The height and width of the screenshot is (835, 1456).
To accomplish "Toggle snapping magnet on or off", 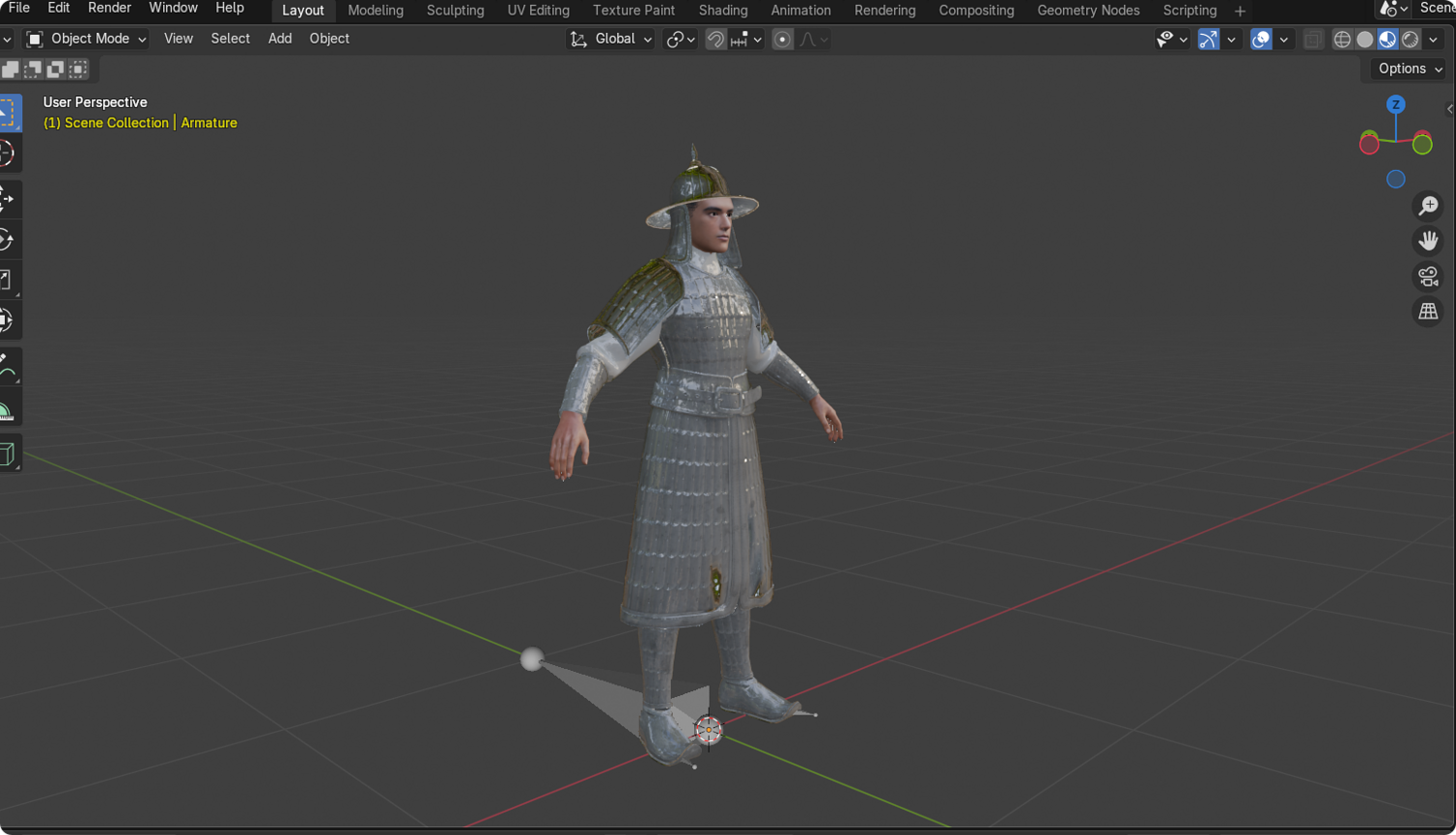I will coord(715,40).
